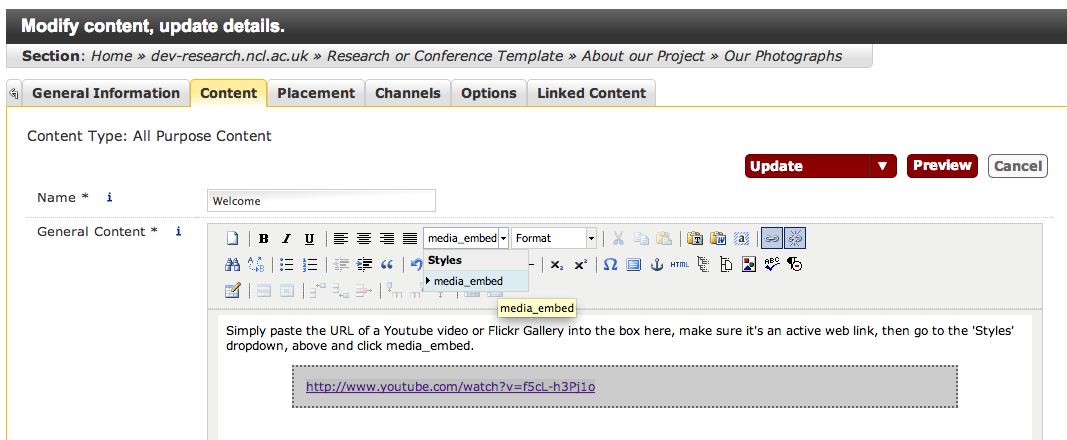Open the HTML source editor icon
This screenshot has height=440, width=1067.
[680, 265]
